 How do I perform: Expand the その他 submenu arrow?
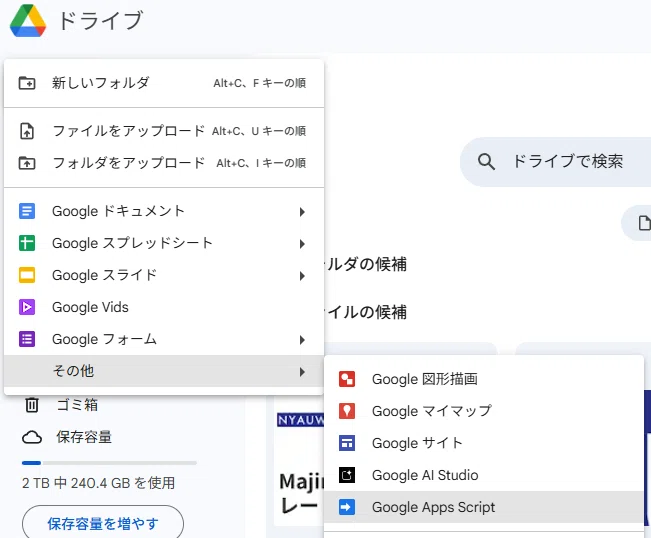(x=302, y=372)
